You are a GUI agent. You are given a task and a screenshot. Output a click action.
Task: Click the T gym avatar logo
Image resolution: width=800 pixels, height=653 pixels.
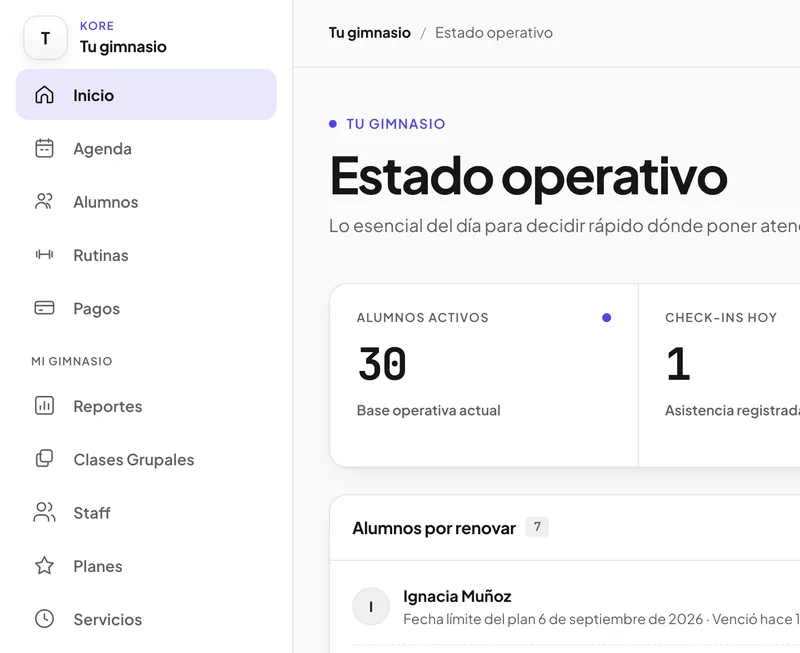pyautogui.click(x=45, y=38)
